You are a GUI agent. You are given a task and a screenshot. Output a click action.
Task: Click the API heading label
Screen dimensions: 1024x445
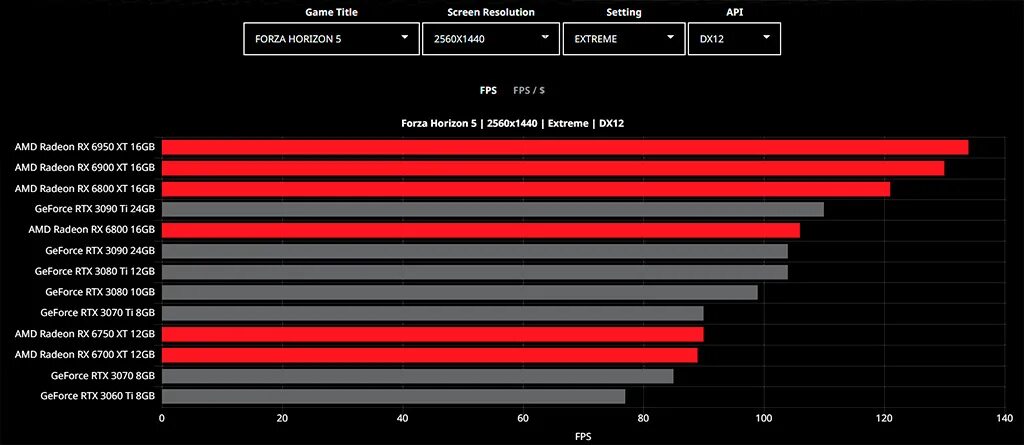click(733, 12)
